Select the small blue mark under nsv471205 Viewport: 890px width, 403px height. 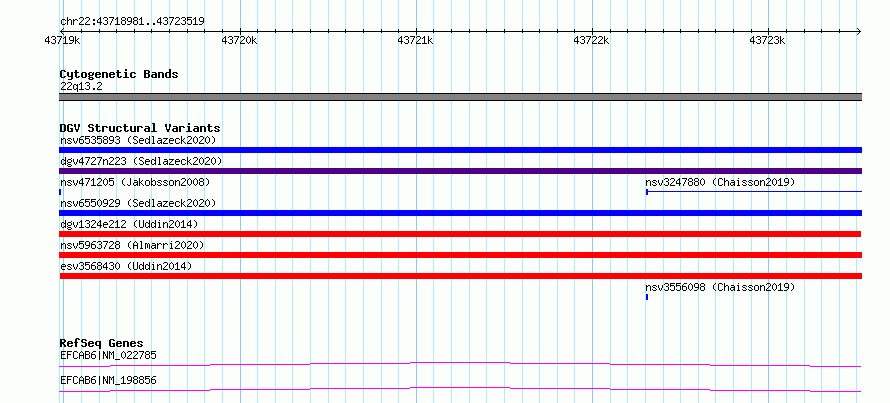(60, 192)
